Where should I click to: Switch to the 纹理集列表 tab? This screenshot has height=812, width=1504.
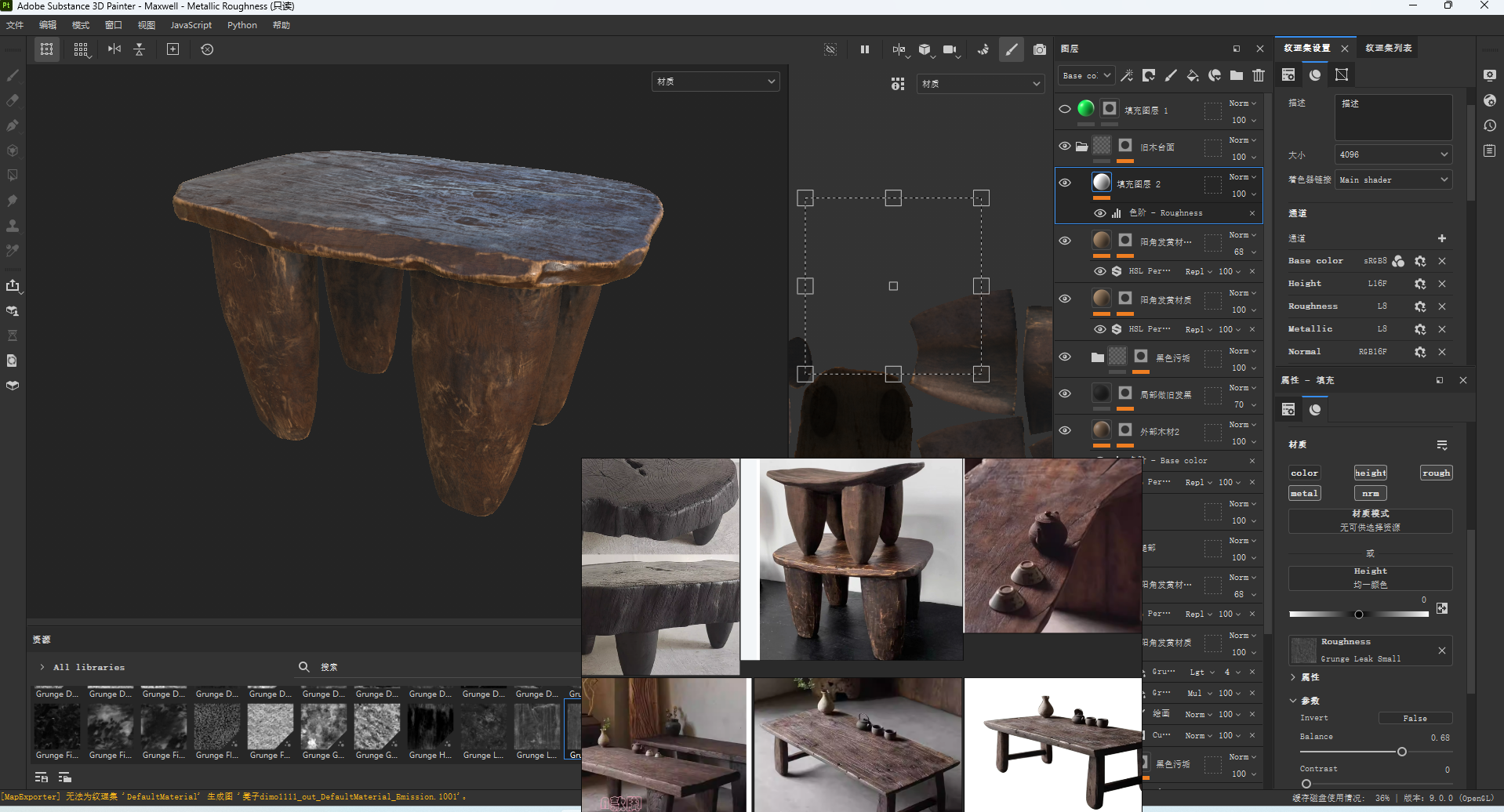click(1389, 48)
